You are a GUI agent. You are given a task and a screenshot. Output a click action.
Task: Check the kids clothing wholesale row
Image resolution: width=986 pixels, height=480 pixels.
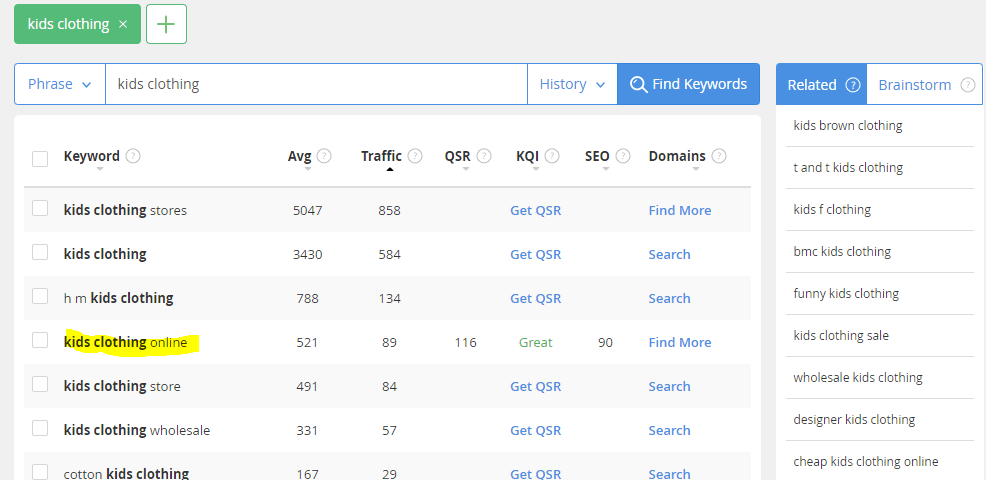point(40,428)
